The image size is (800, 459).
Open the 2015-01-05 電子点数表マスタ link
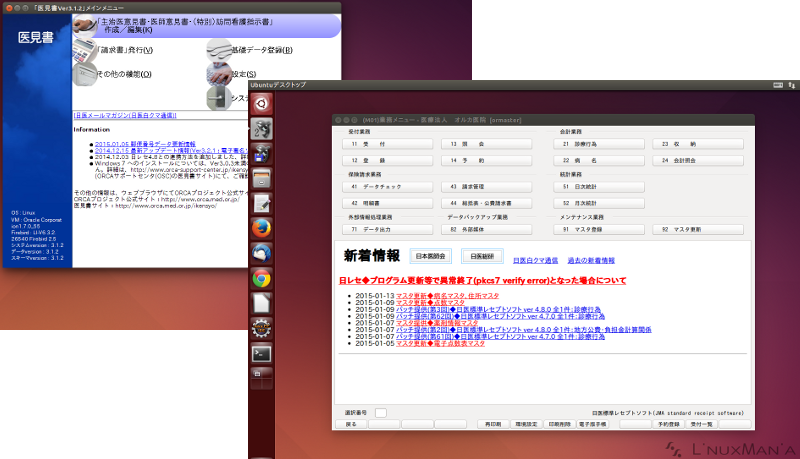pyautogui.click(x=440, y=344)
